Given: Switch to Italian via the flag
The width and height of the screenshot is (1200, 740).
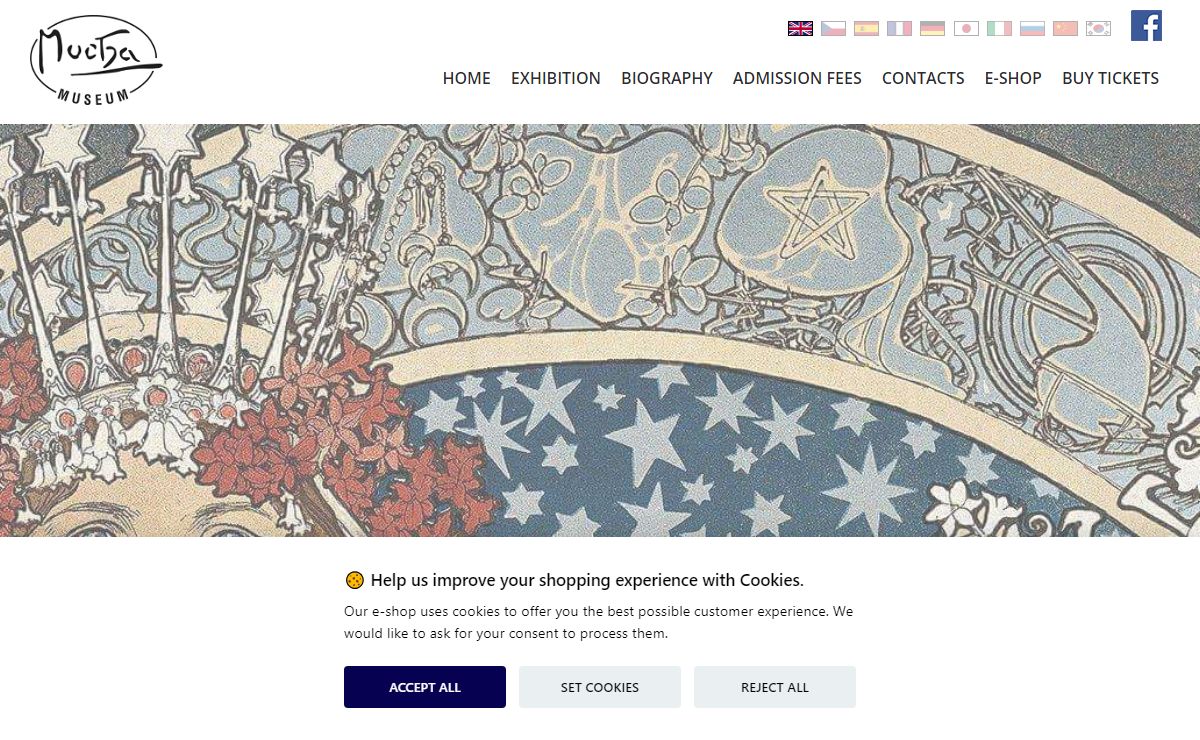Looking at the screenshot, I should (x=999, y=28).
